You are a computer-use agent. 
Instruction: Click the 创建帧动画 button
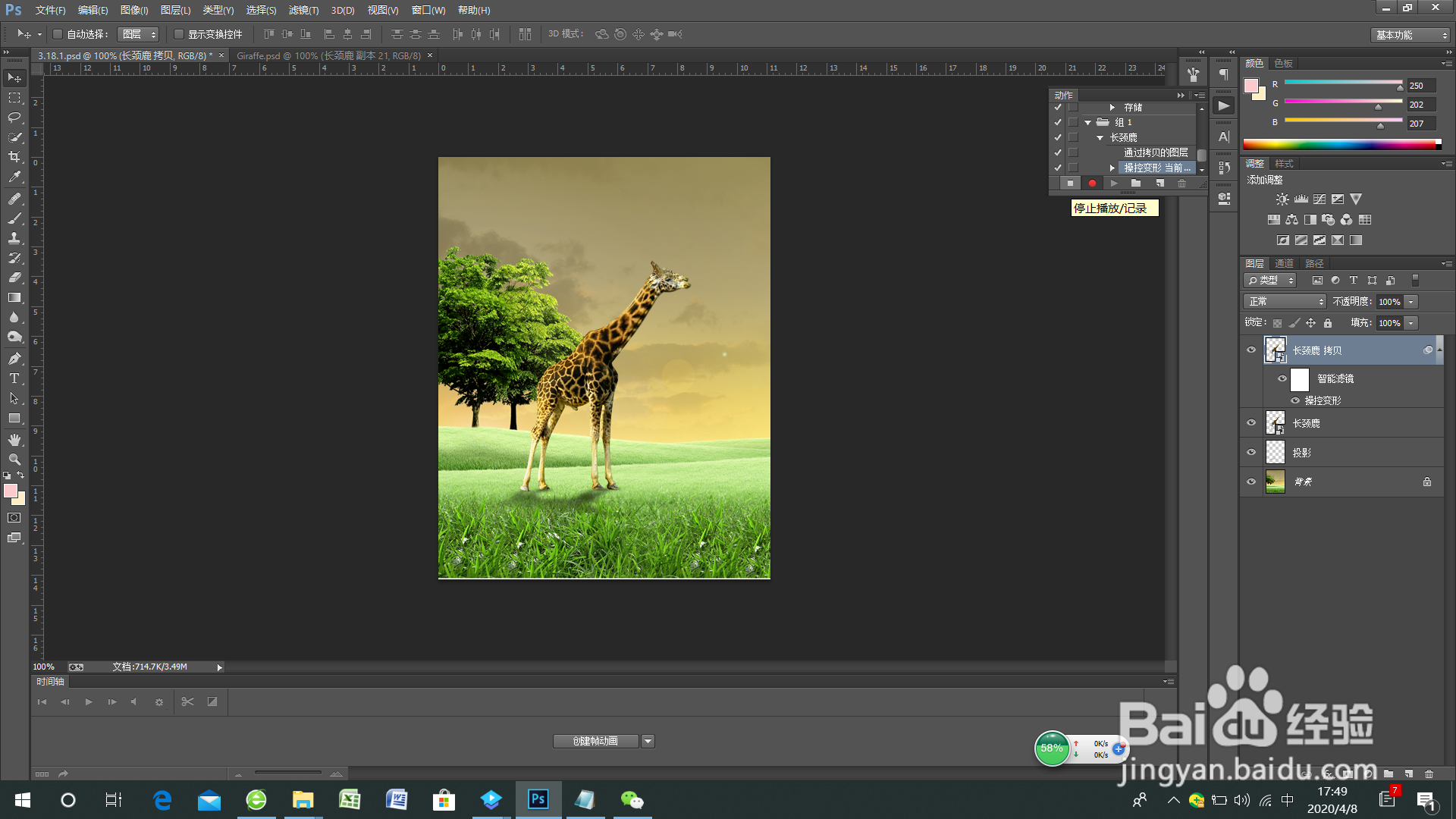595,741
